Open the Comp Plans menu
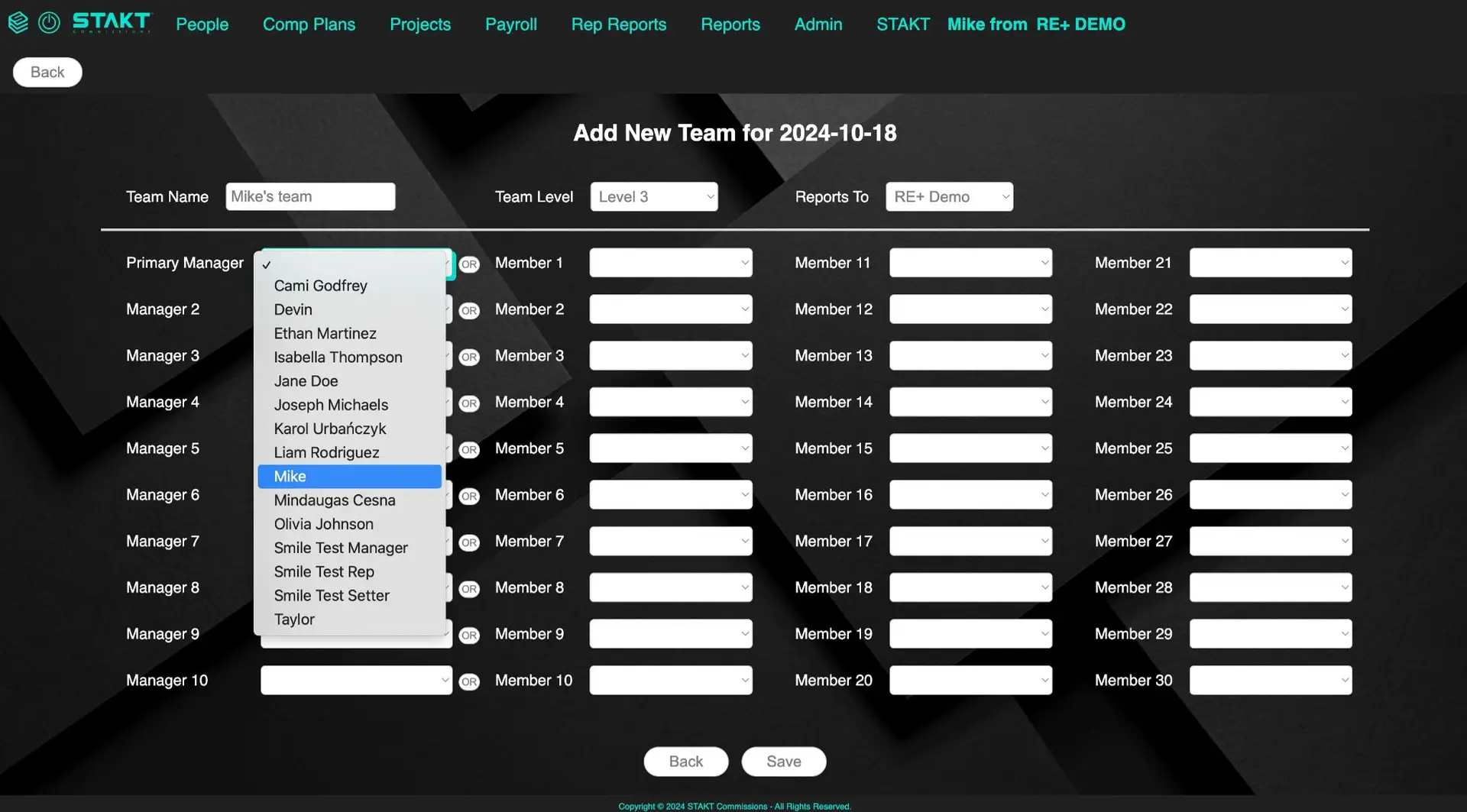 (309, 24)
